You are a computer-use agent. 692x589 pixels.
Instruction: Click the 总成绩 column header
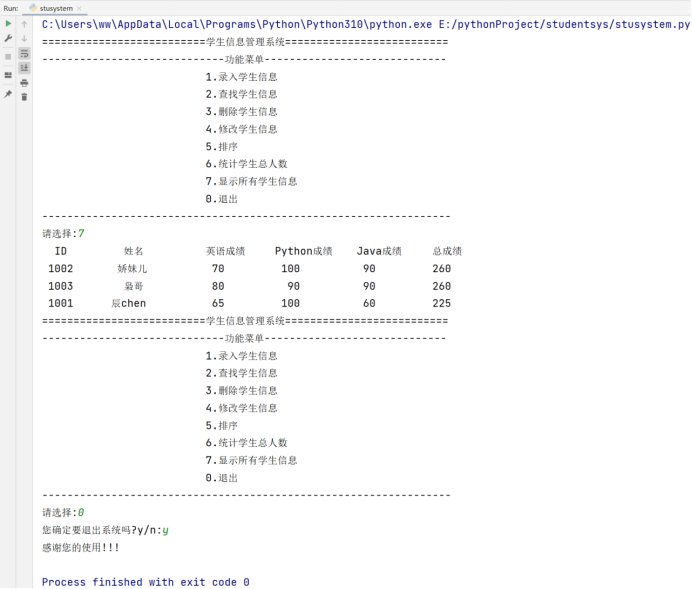(x=447, y=251)
